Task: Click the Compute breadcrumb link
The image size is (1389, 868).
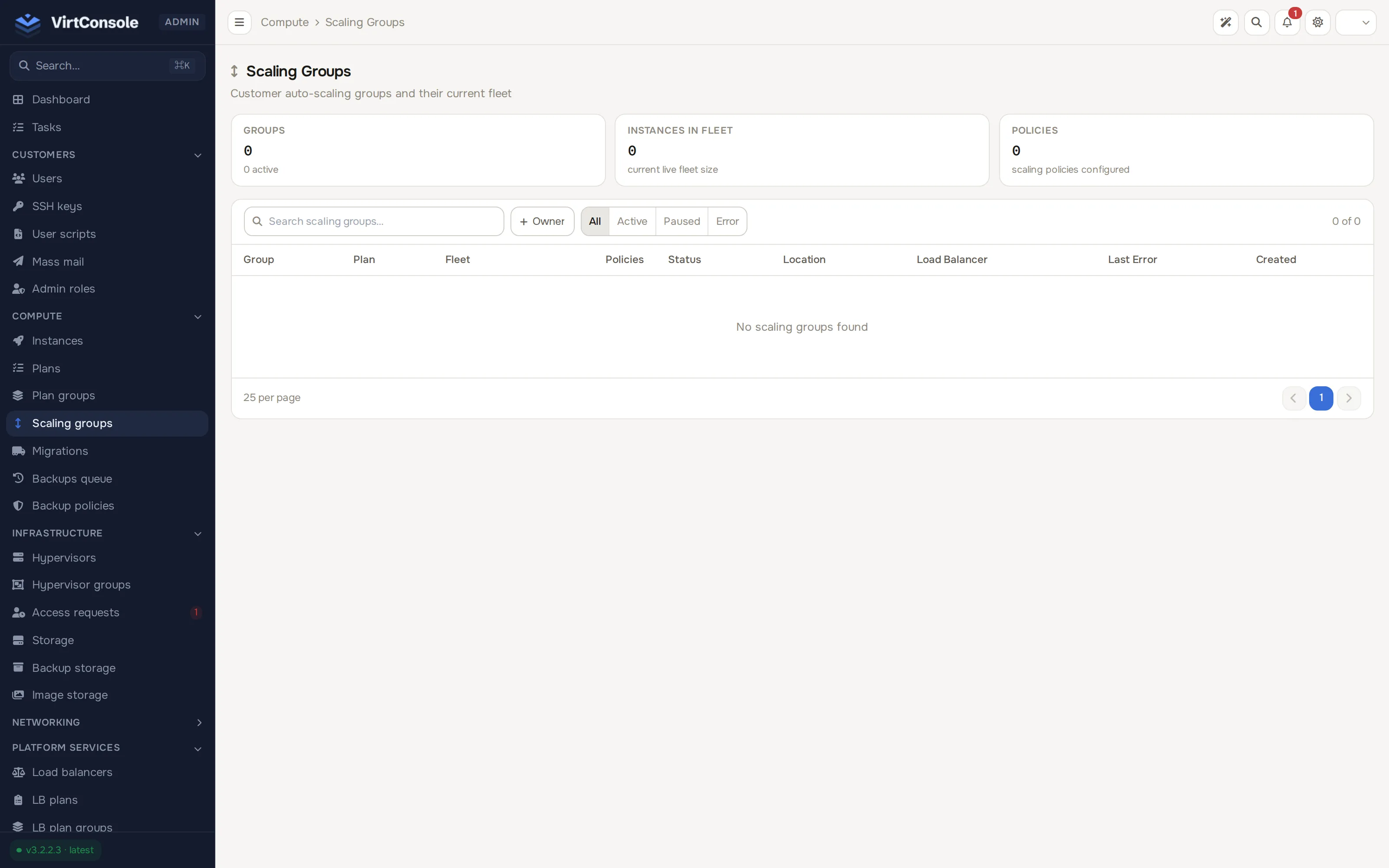Action: tap(285, 23)
